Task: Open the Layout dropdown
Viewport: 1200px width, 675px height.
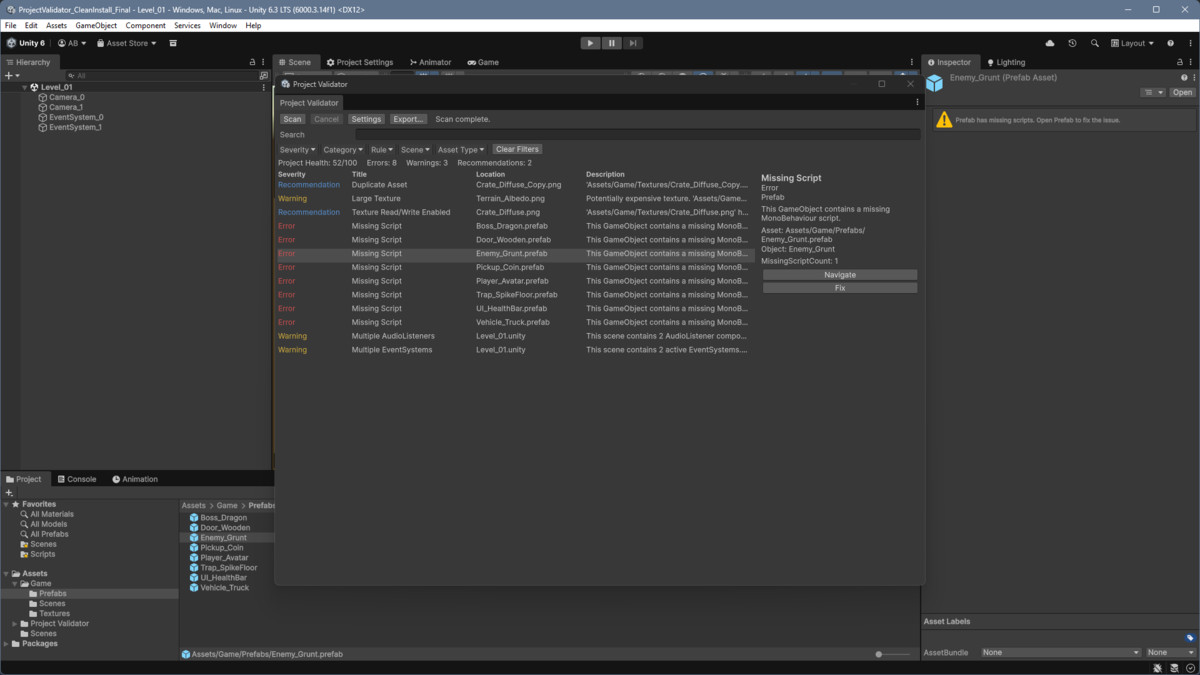Action: tap(1132, 43)
